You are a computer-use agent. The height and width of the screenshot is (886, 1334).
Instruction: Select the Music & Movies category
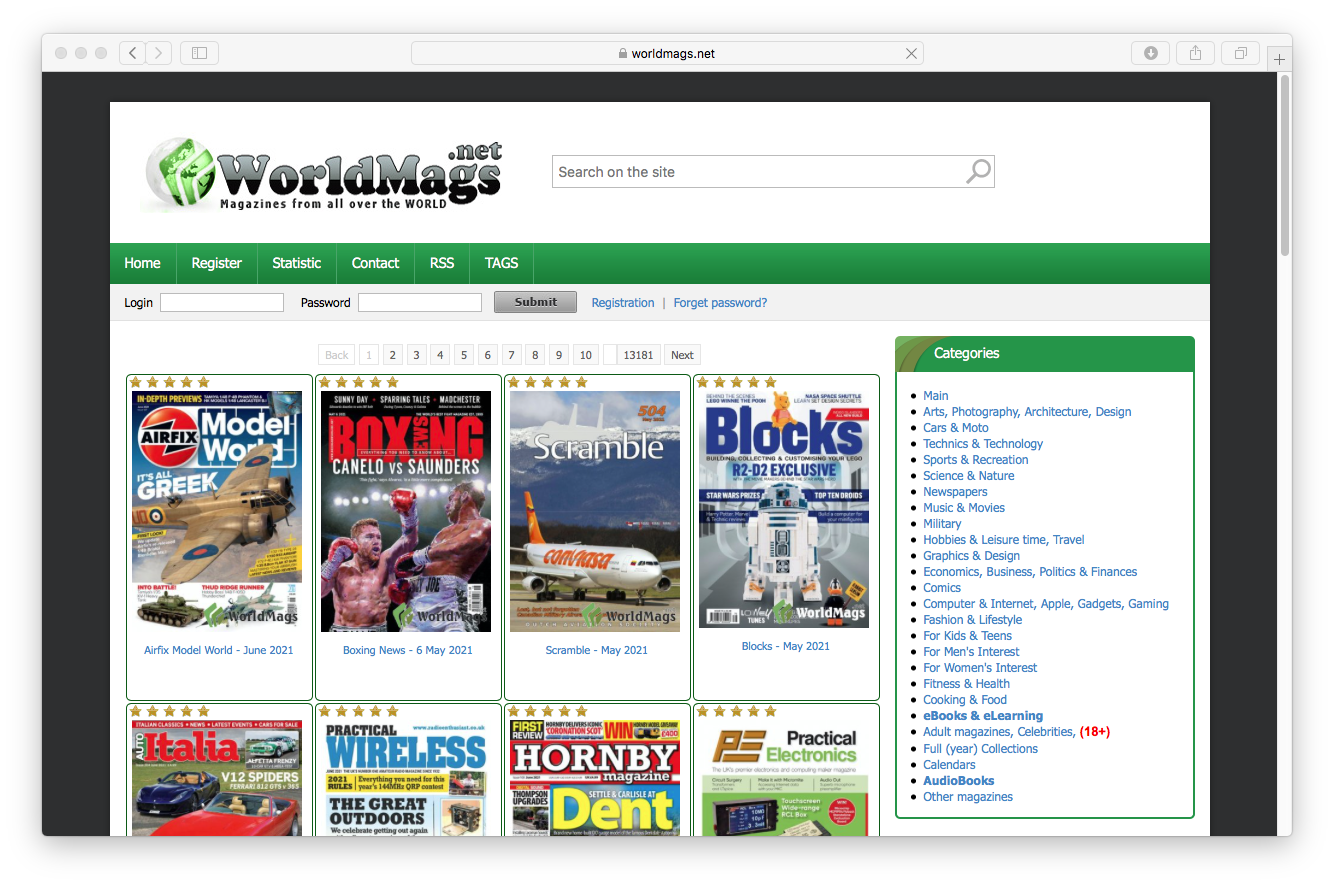click(966, 508)
